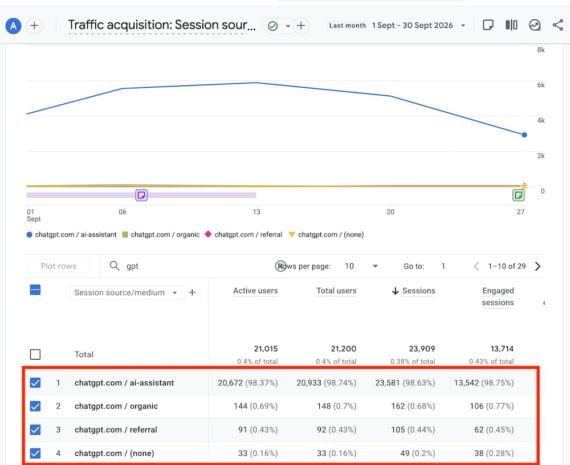Click the Go to page input field

pyautogui.click(x=443, y=266)
